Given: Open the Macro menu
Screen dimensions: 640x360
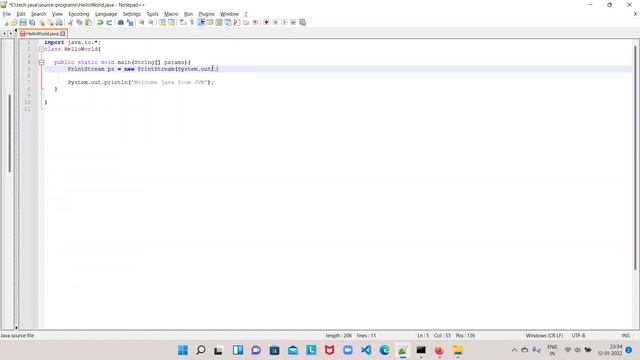Looking at the screenshot, I should [x=171, y=14].
